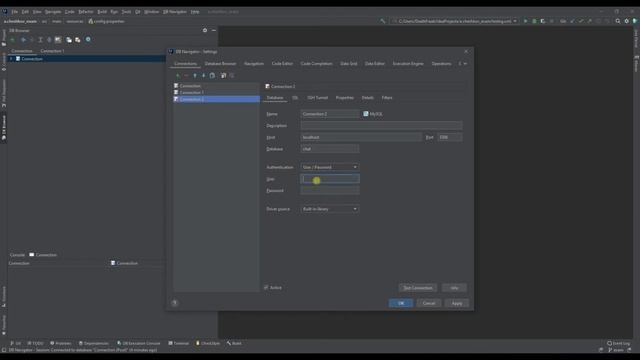Switch to the Navigation settings tab
The height and width of the screenshot is (360, 640).
[x=254, y=64]
